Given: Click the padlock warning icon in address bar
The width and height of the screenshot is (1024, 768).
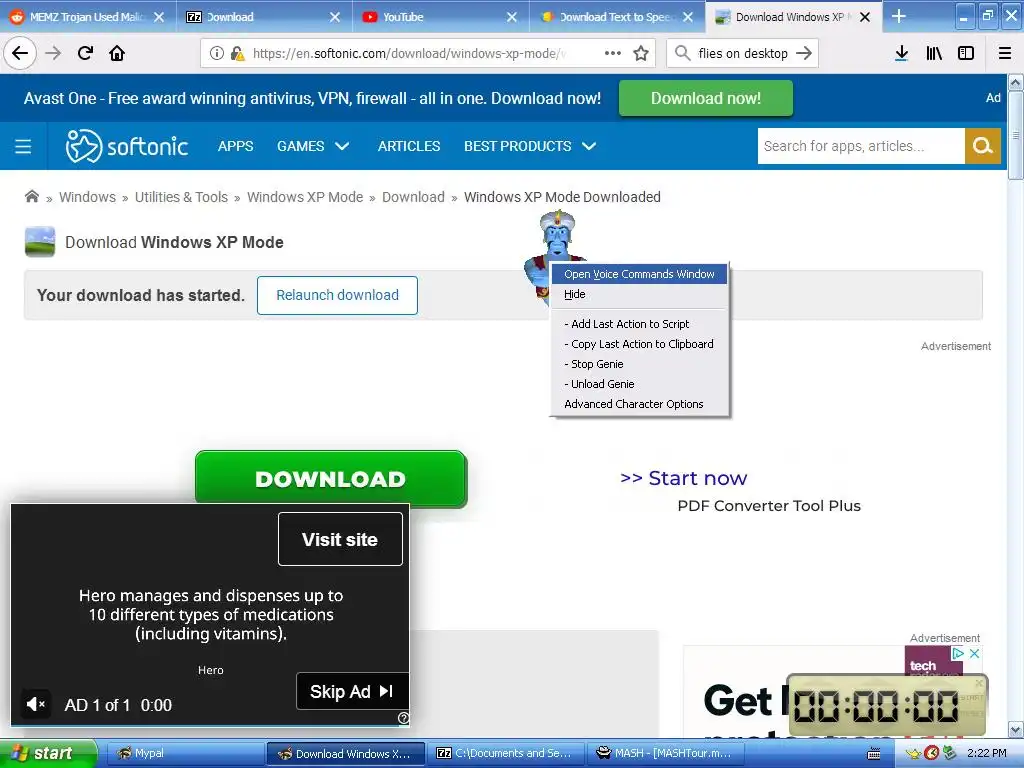Looking at the screenshot, I should (x=238, y=54).
